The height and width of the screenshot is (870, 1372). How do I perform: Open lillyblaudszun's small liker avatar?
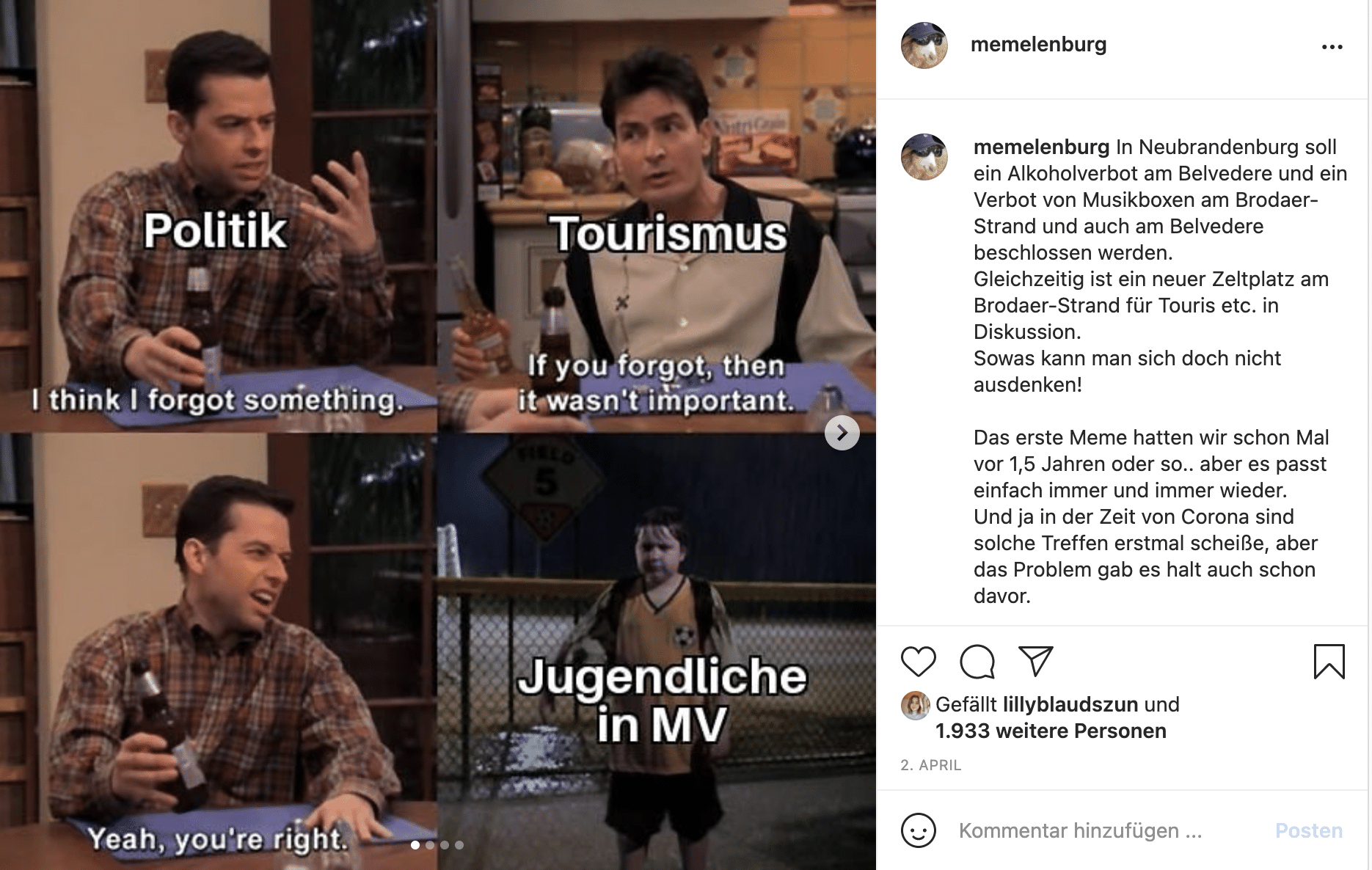click(915, 705)
